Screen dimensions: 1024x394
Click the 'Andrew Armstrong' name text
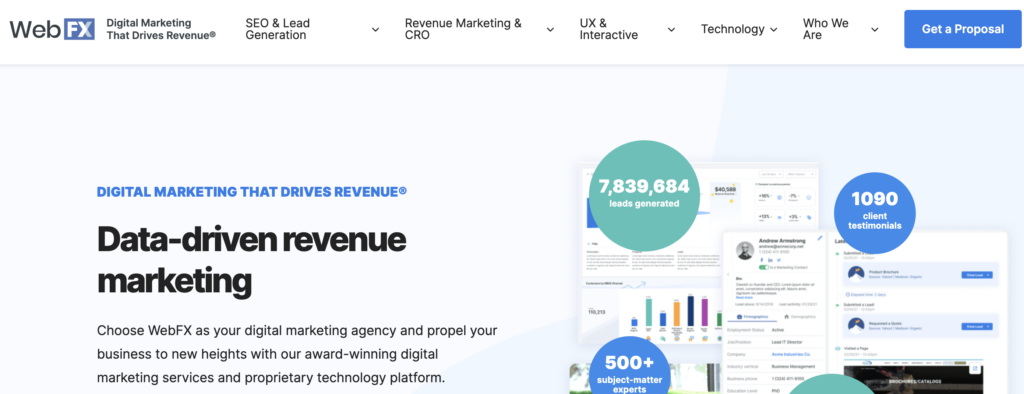click(x=782, y=240)
